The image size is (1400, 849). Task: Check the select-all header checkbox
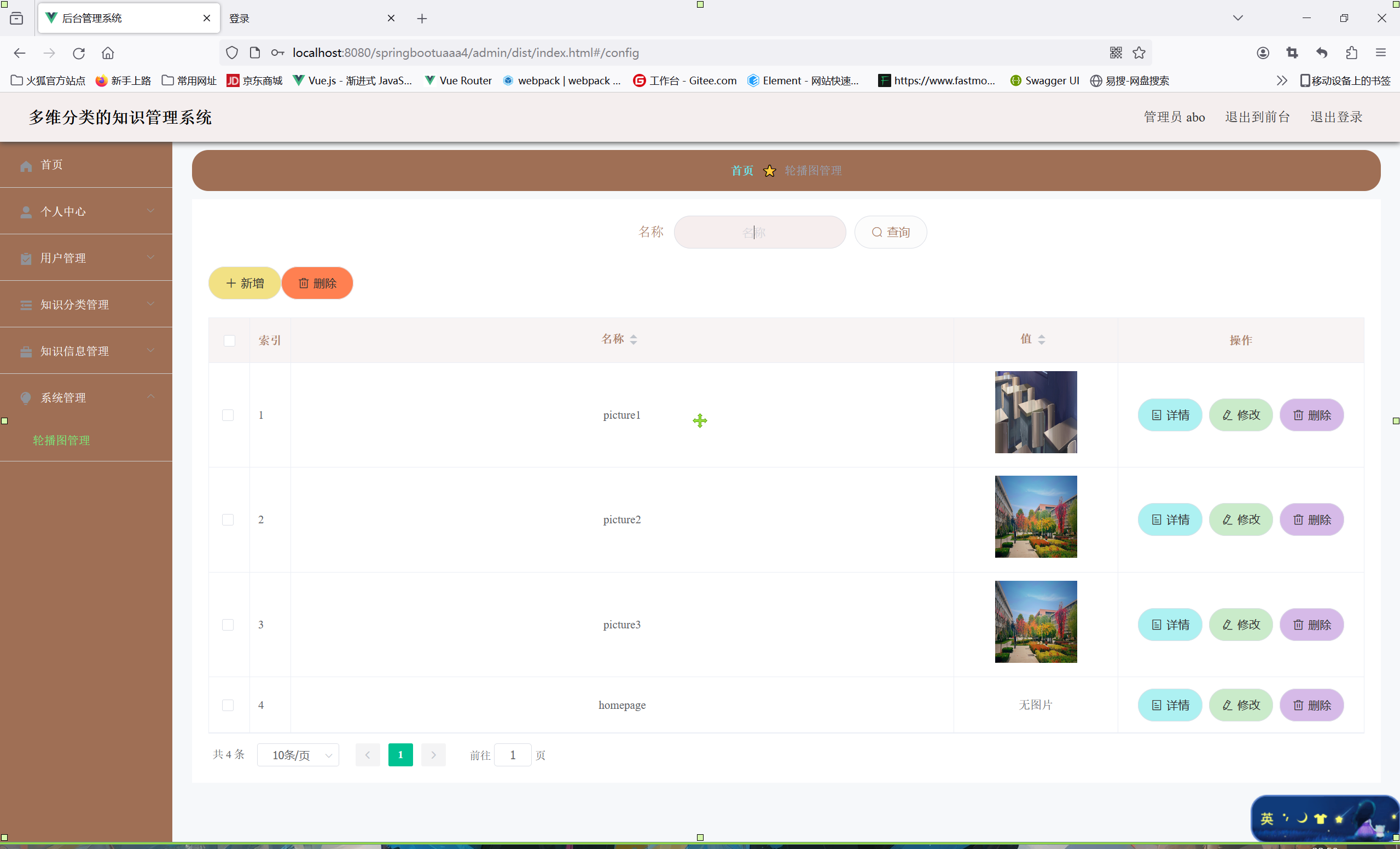point(230,340)
